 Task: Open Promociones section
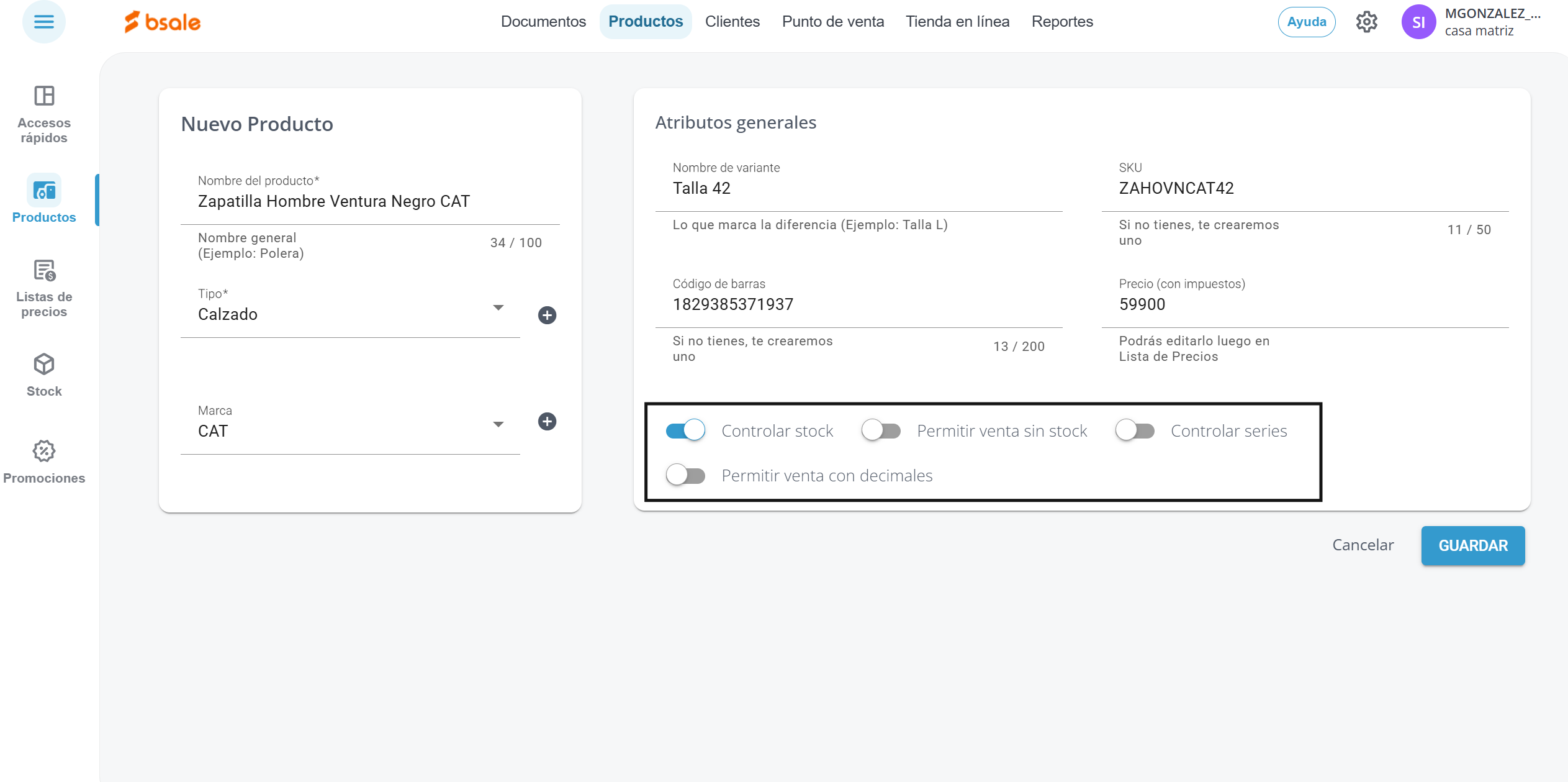pyautogui.click(x=43, y=461)
